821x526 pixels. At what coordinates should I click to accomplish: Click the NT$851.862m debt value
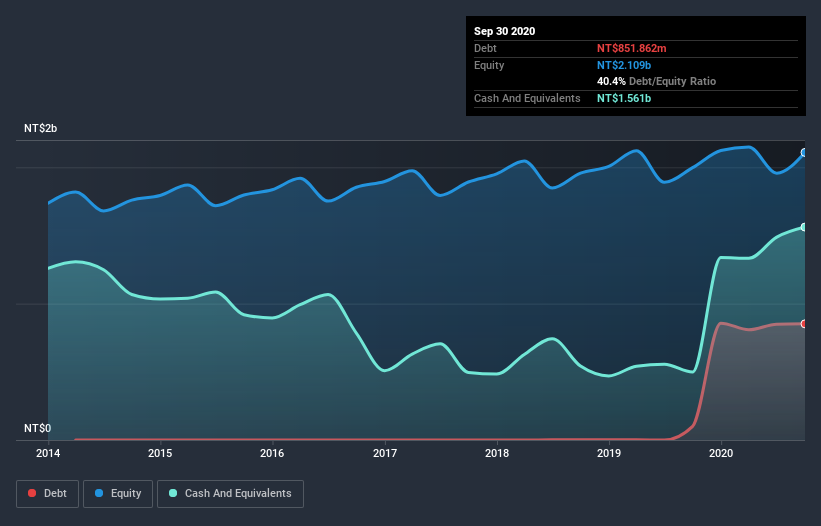pos(631,48)
